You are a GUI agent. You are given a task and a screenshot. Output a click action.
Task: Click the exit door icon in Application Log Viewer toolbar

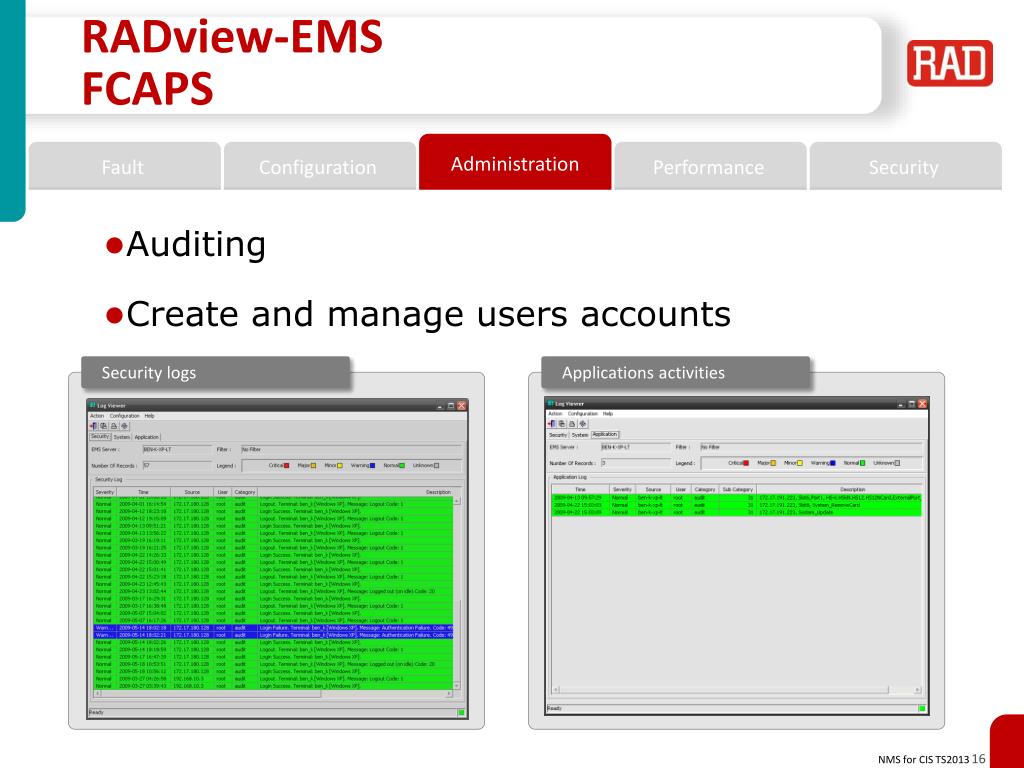[x=552, y=423]
